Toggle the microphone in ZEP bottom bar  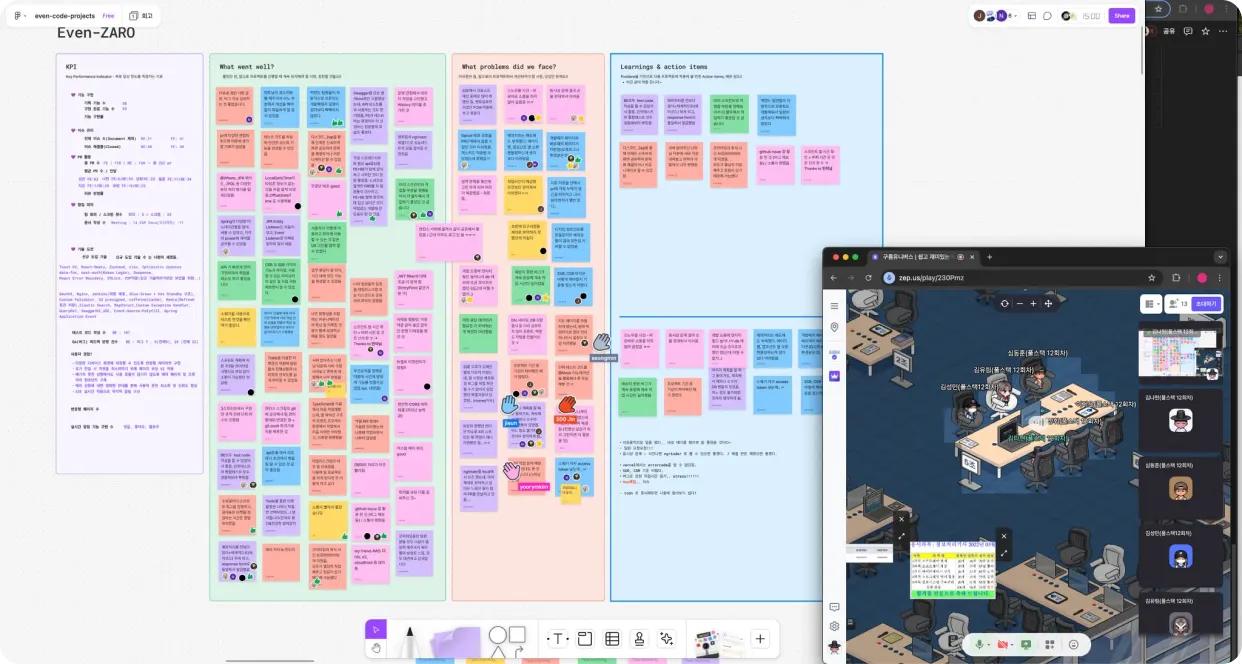coord(981,645)
